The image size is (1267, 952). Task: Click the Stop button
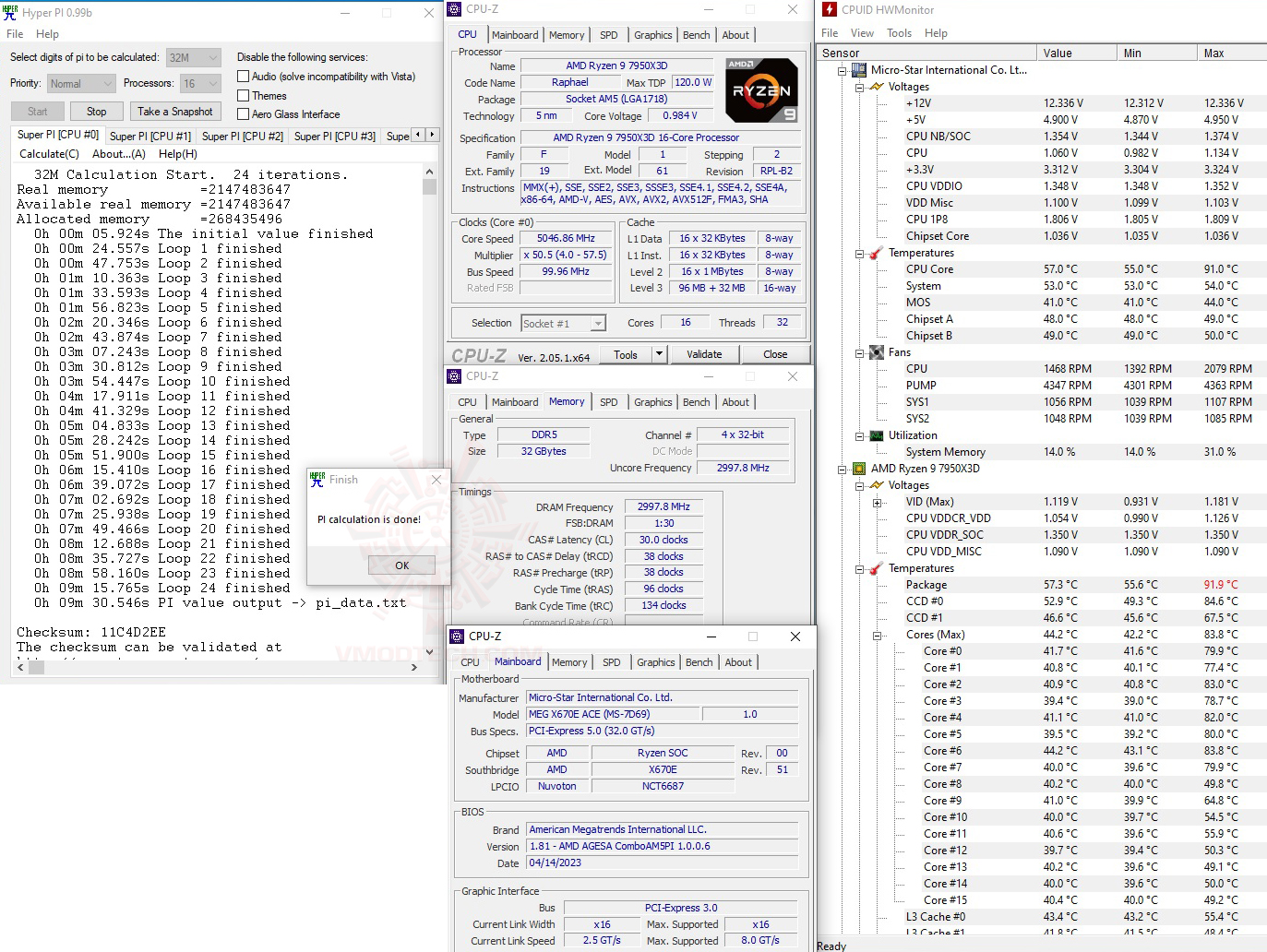coord(97,112)
